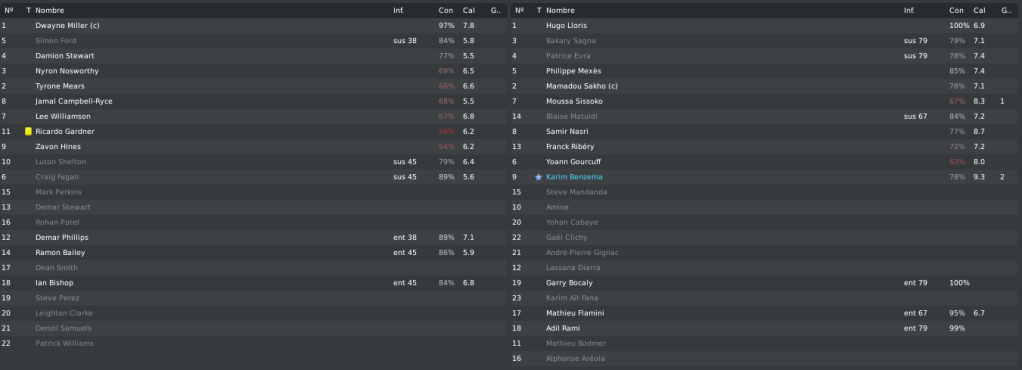Click Yoann Gourcuff's name
This screenshot has width=1022, height=370.
coord(574,162)
